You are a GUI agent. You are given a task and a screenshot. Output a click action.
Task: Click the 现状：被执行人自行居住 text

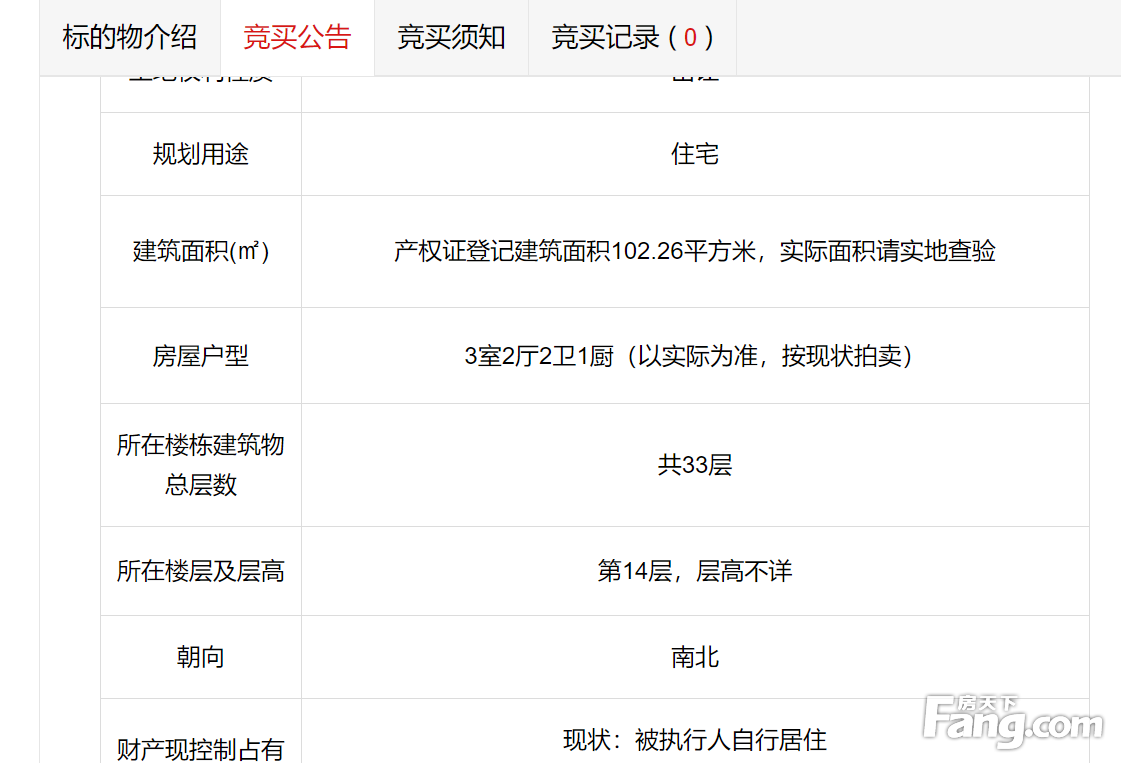tap(695, 740)
